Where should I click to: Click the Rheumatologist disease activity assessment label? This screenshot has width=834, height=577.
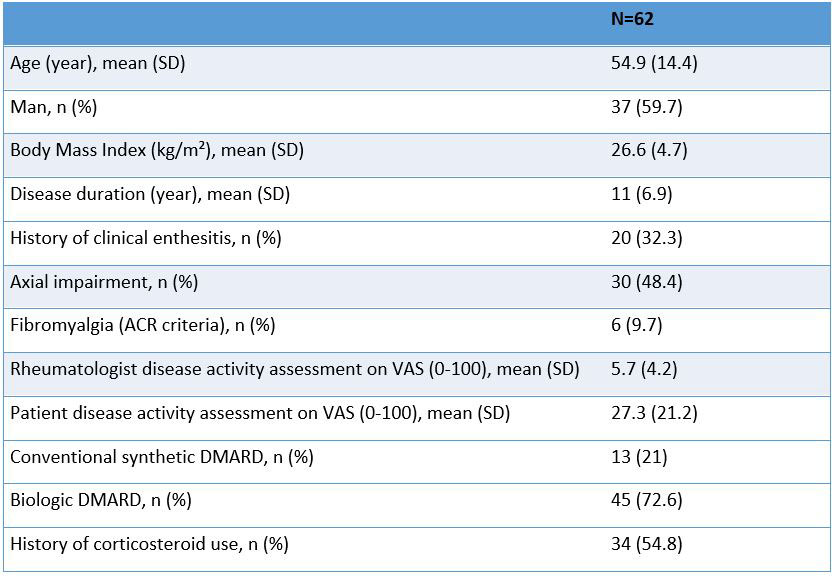click(295, 369)
